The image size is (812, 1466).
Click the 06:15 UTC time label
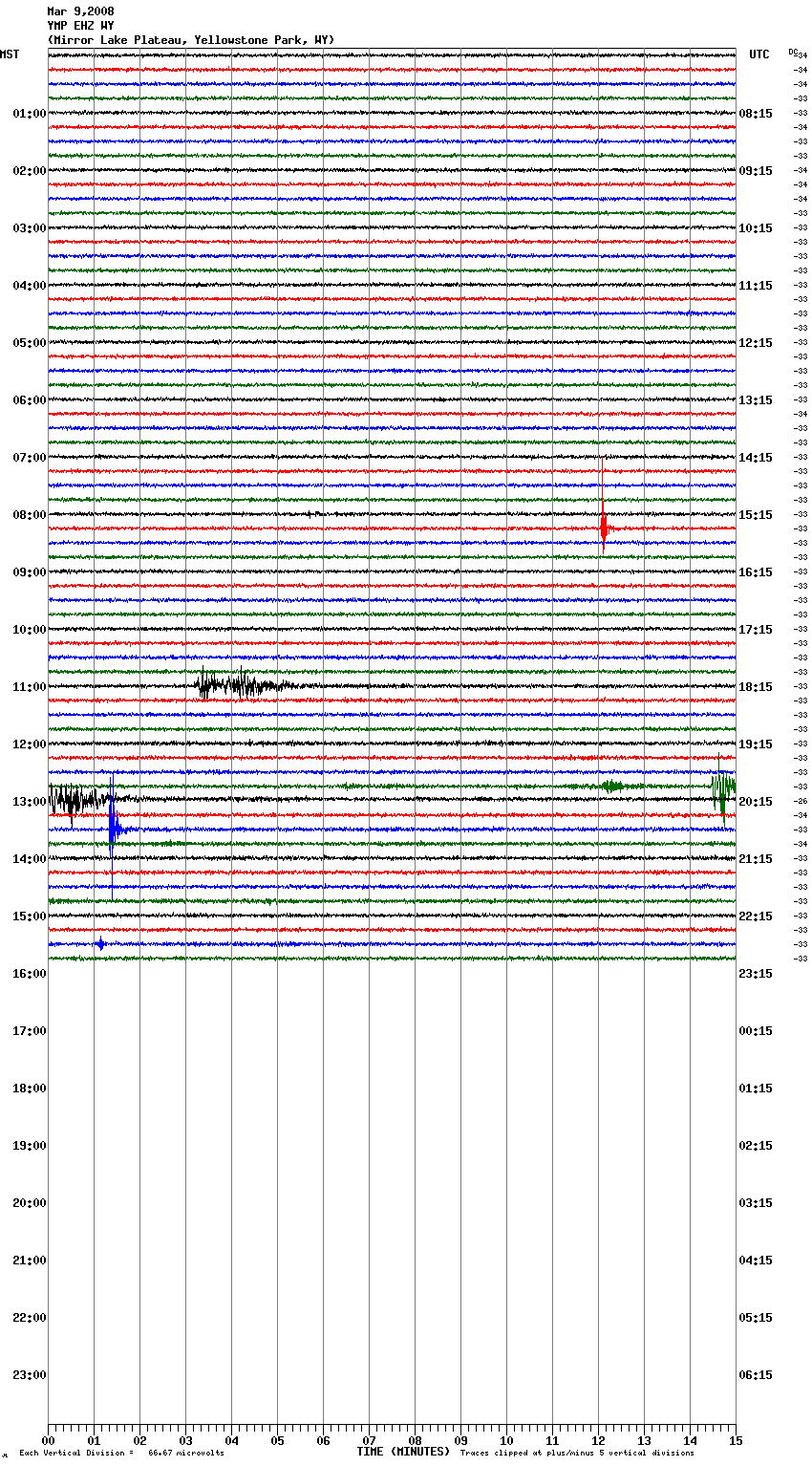pyautogui.click(x=756, y=1374)
